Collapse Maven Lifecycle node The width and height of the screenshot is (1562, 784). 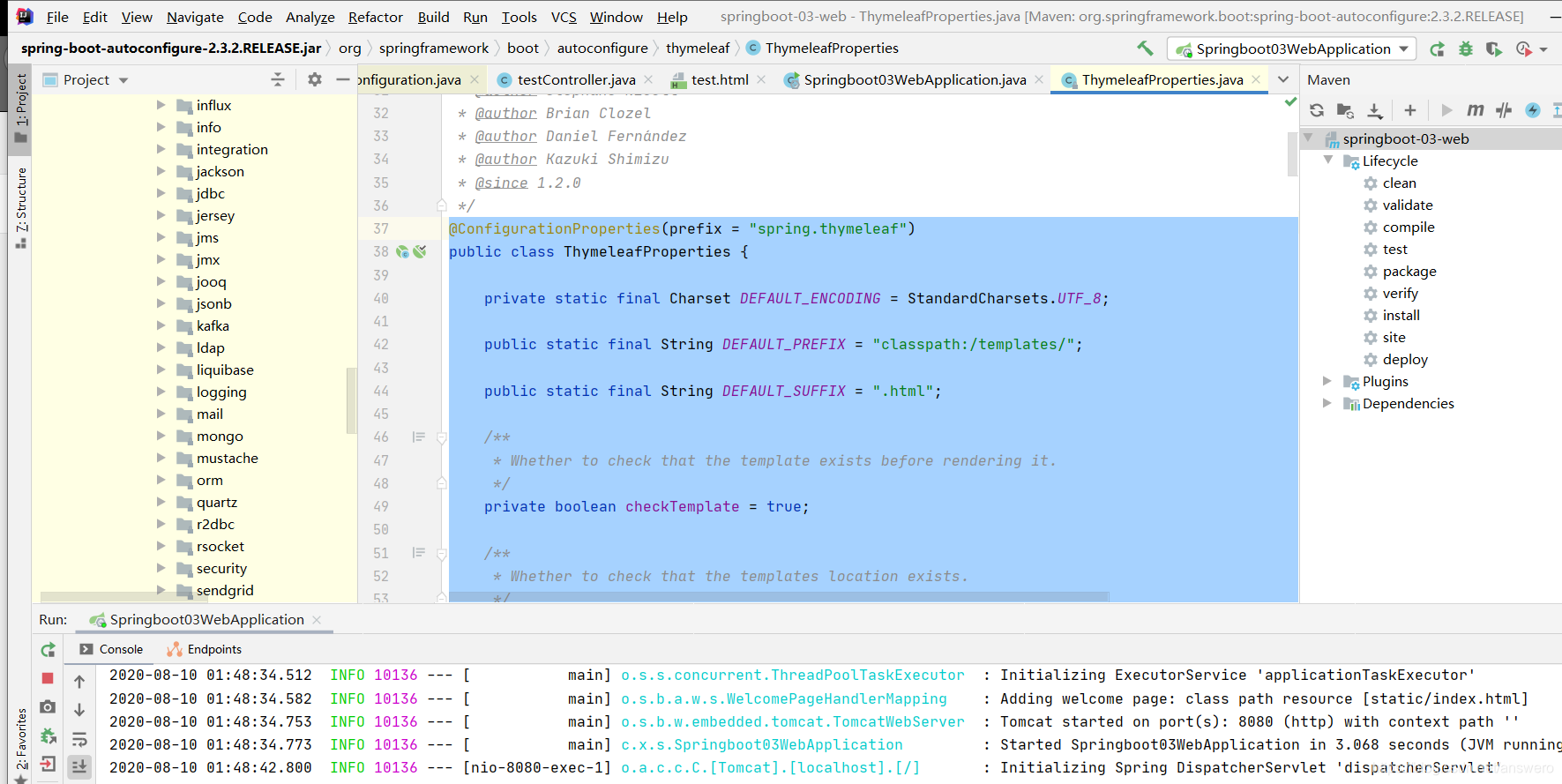coord(1327,161)
